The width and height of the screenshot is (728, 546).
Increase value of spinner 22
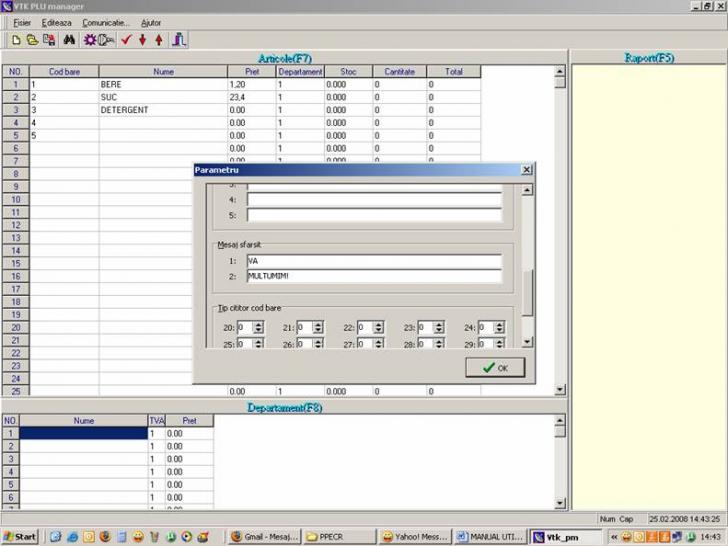[x=378, y=325]
